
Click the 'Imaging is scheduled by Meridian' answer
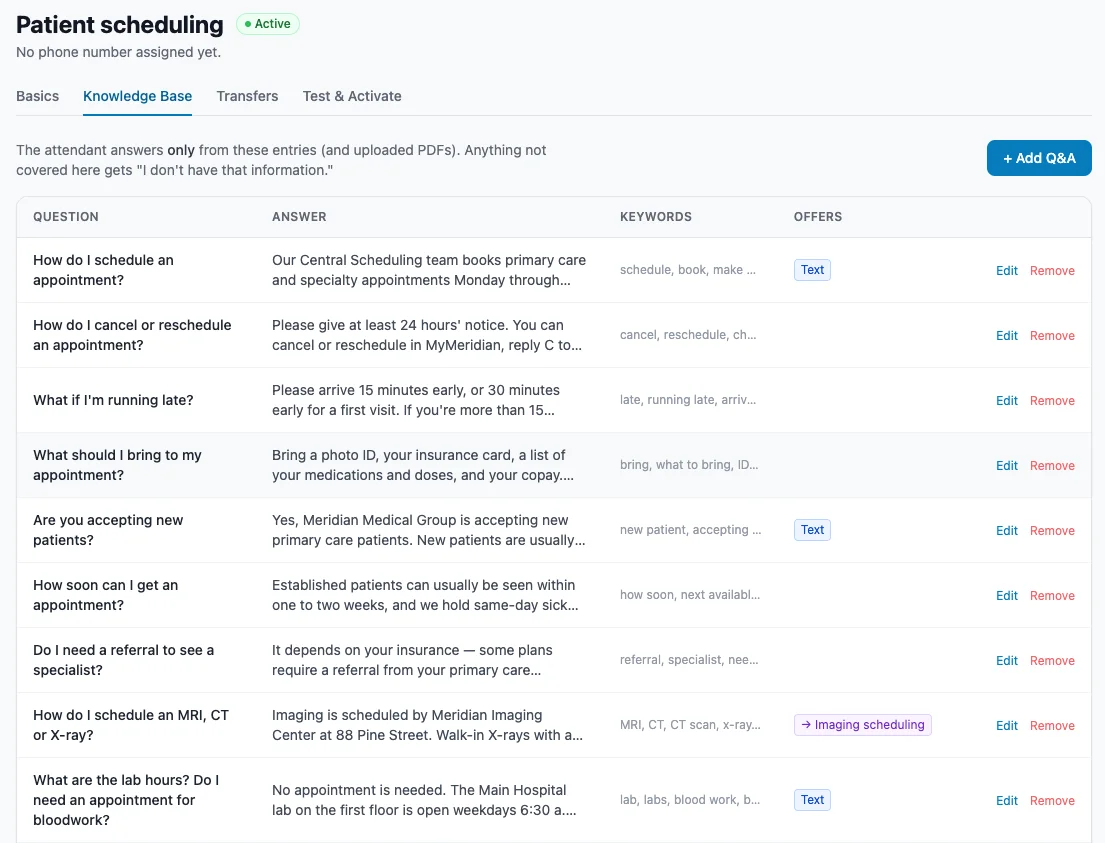pos(428,725)
